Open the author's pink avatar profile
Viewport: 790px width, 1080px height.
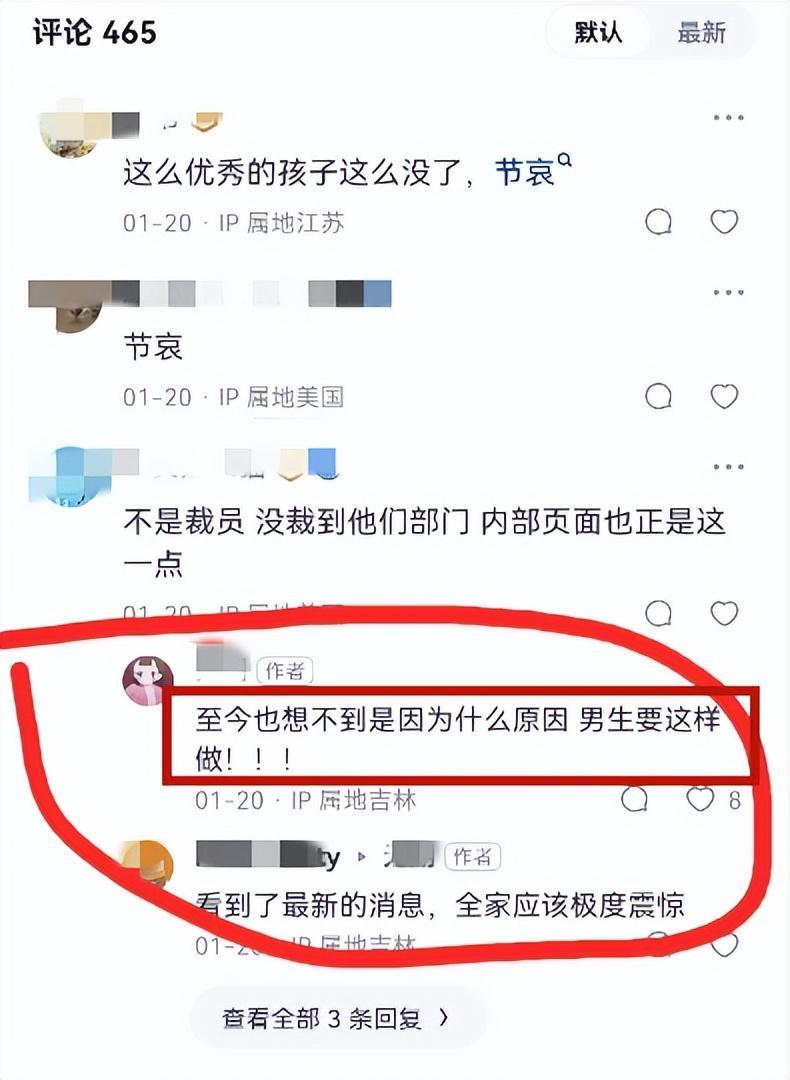coord(148,681)
